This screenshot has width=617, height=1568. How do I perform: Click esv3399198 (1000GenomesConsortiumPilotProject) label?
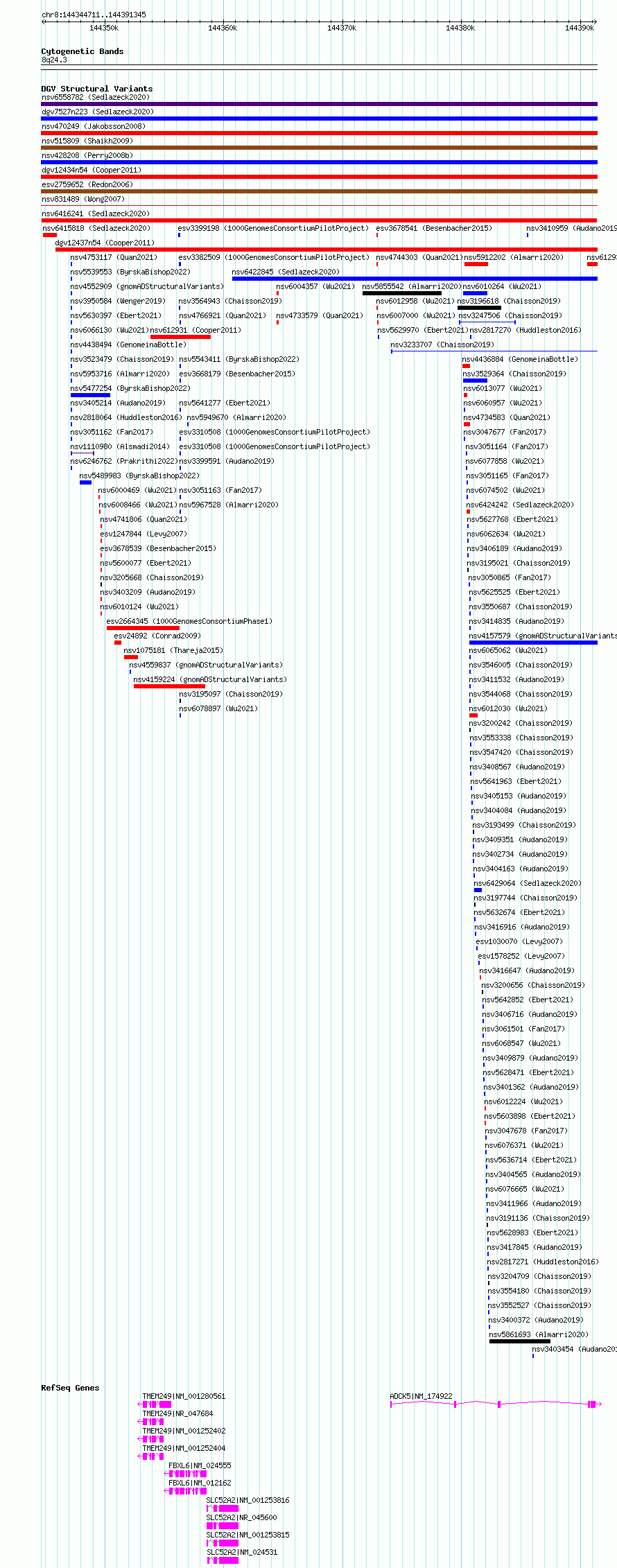pyautogui.click(x=273, y=229)
